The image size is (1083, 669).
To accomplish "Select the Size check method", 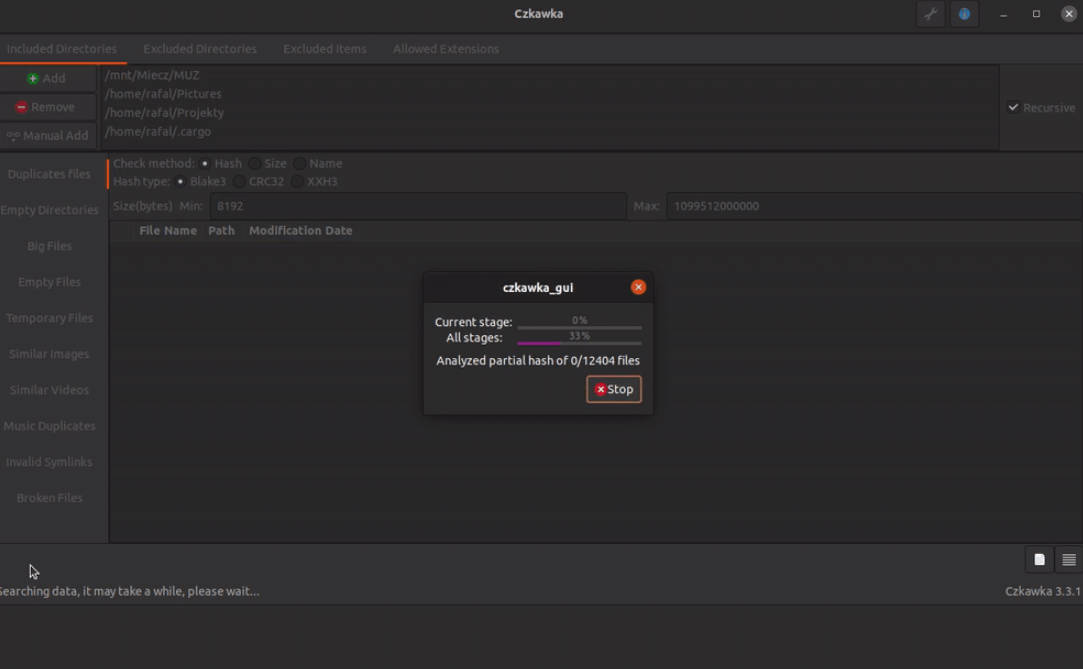I will click(x=256, y=164).
